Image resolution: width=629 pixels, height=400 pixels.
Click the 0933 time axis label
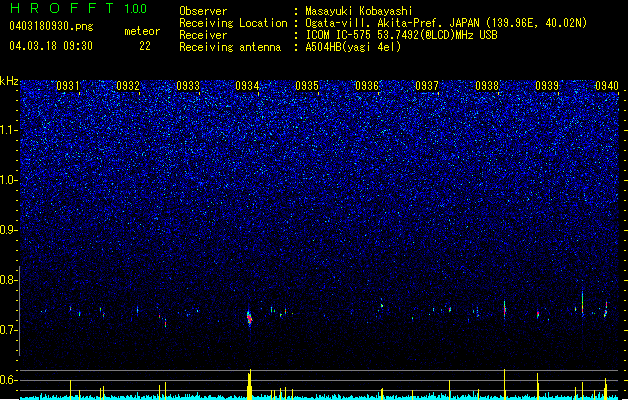point(188,86)
